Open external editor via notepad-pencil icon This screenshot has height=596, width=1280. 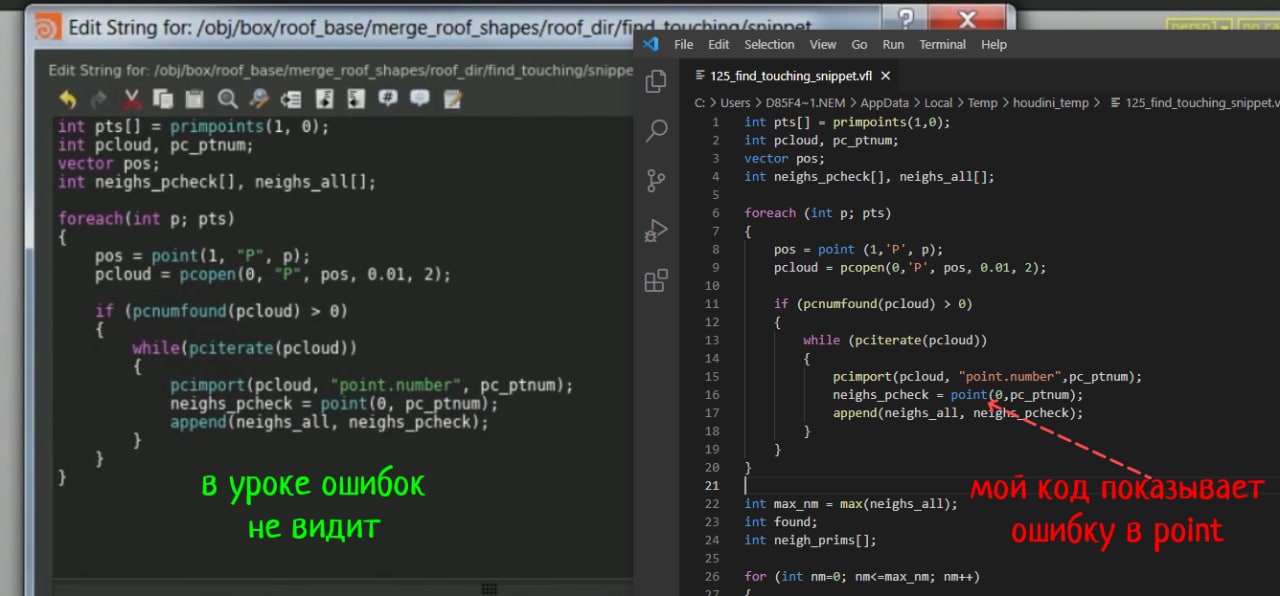pyautogui.click(x=453, y=99)
